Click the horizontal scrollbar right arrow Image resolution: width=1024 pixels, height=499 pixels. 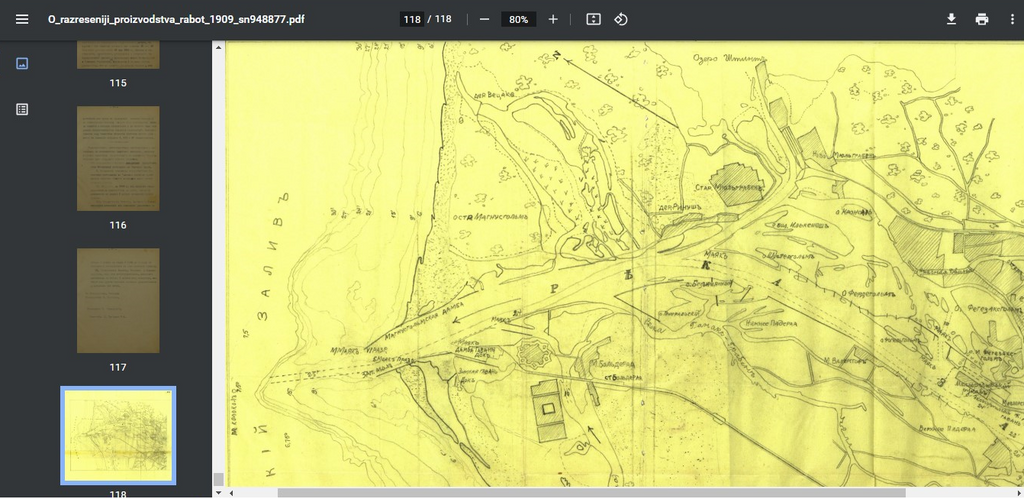coord(1018,493)
